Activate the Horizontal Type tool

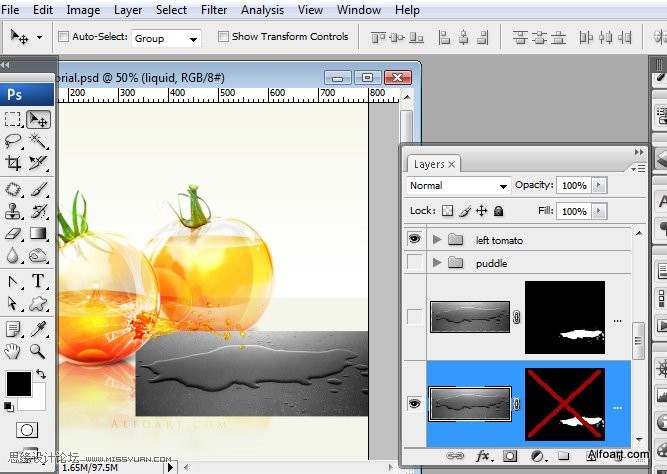click(x=38, y=281)
